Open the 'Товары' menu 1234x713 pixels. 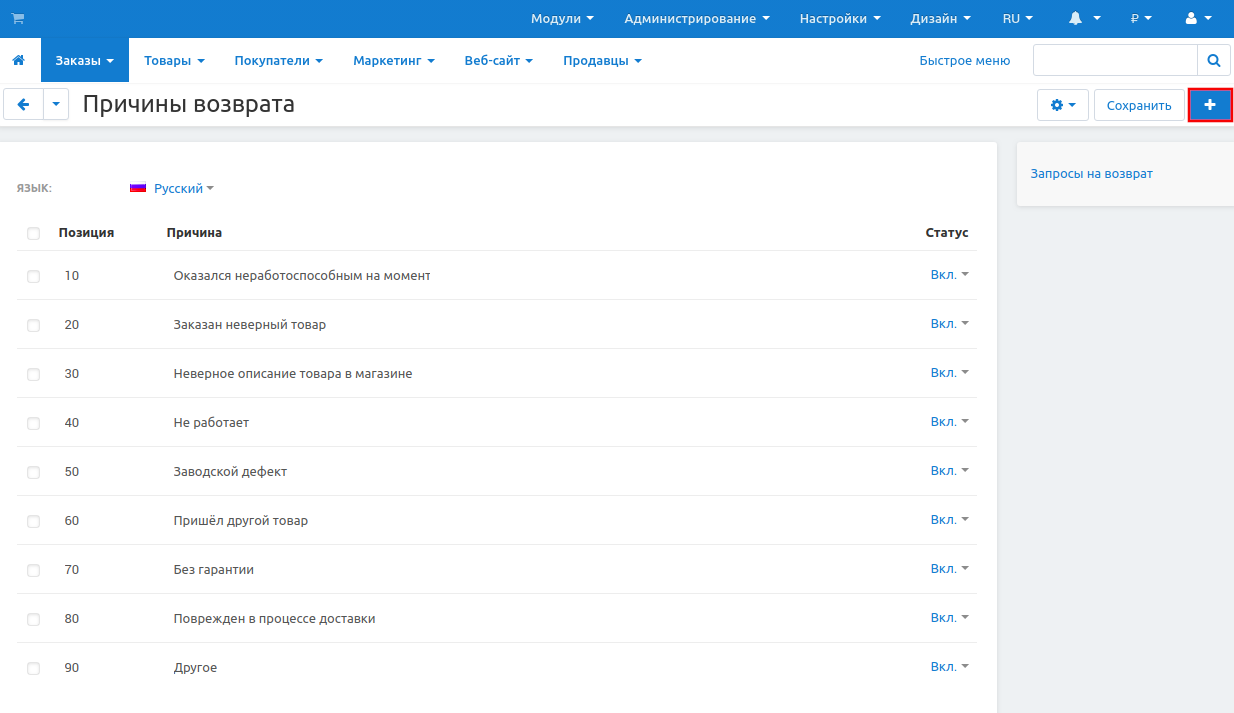[x=174, y=61]
